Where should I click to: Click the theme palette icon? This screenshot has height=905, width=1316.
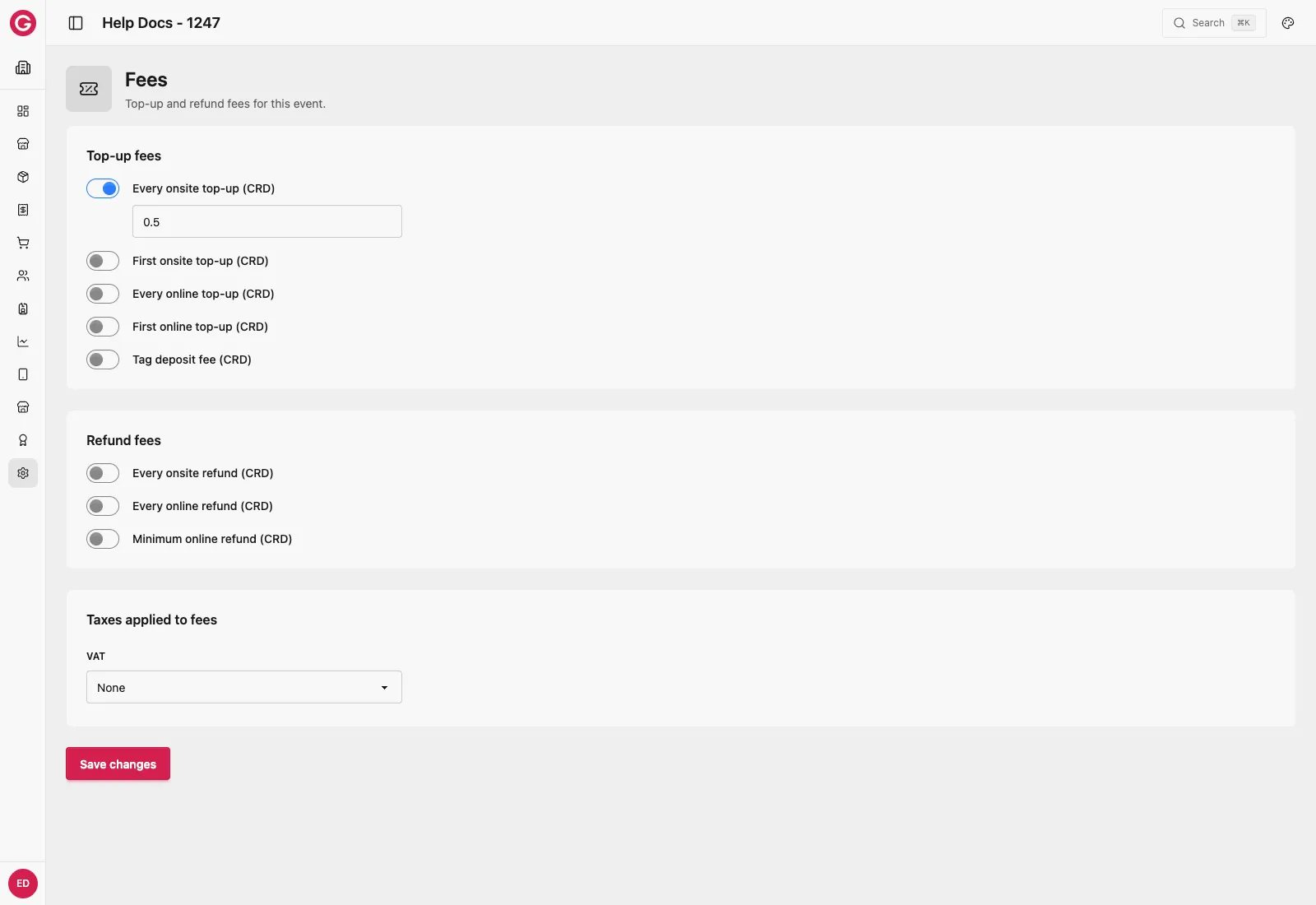click(x=1288, y=23)
